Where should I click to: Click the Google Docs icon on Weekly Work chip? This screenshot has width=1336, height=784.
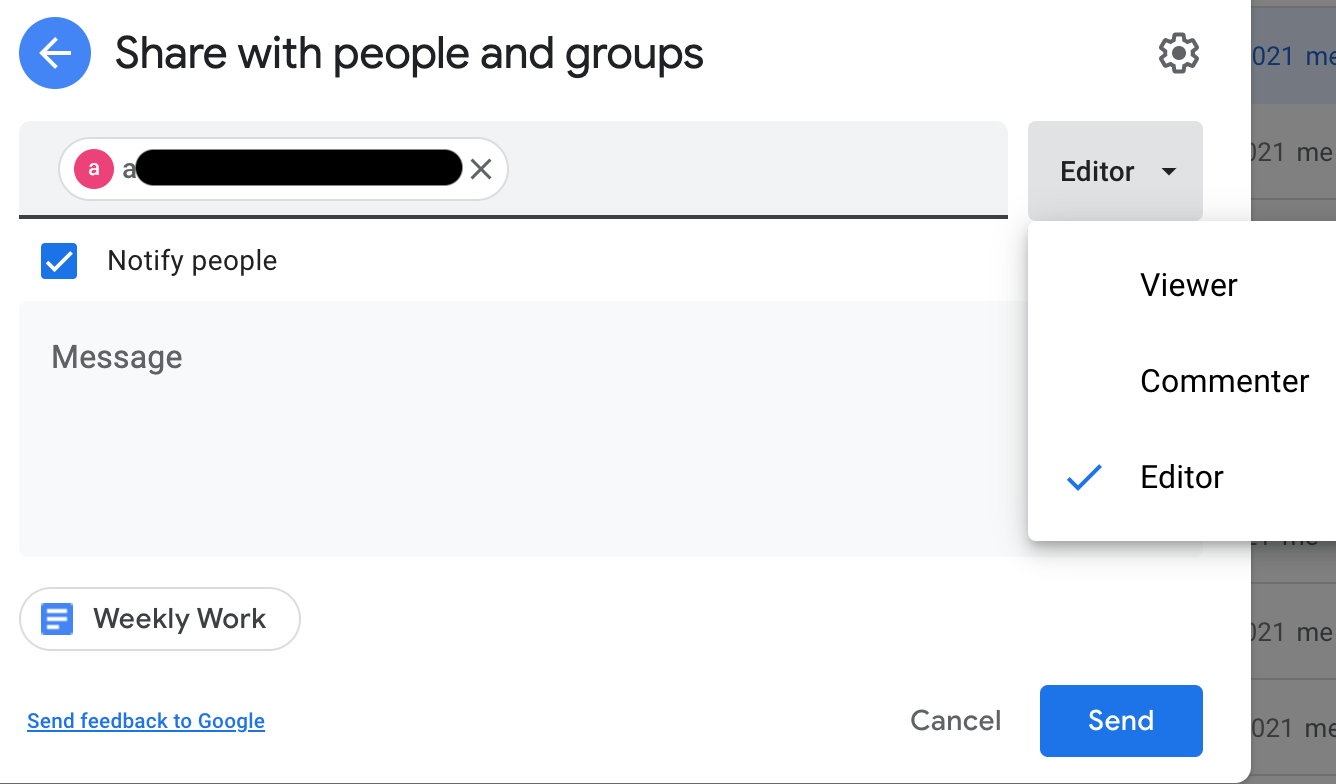tap(55, 619)
